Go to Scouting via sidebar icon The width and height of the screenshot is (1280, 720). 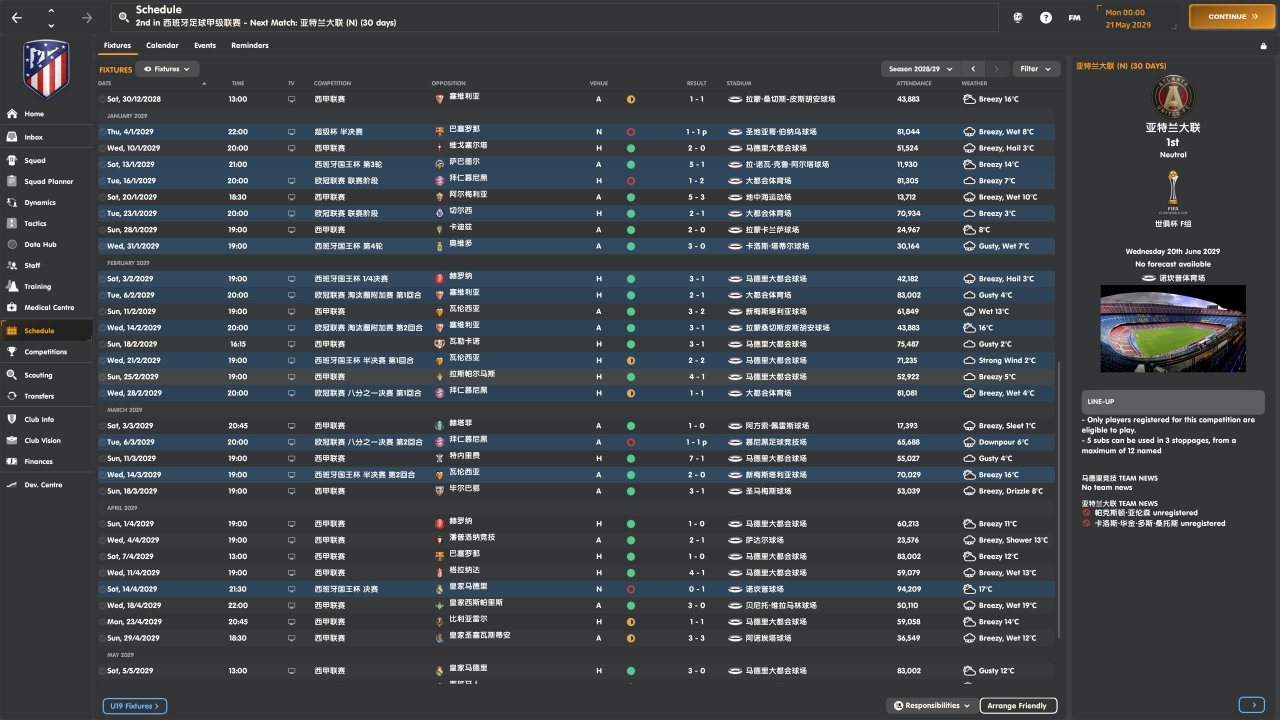coord(12,375)
